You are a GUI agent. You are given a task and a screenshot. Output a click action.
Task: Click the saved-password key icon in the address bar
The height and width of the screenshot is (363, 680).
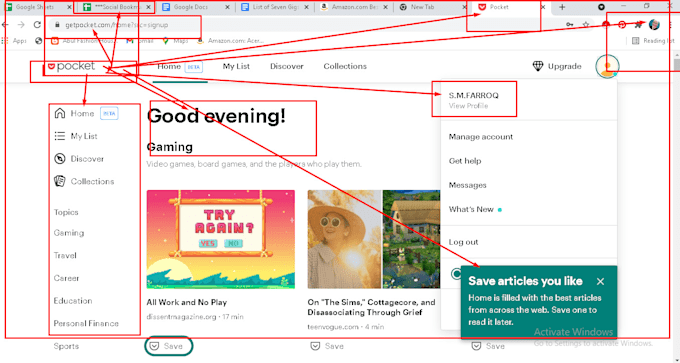pos(570,25)
